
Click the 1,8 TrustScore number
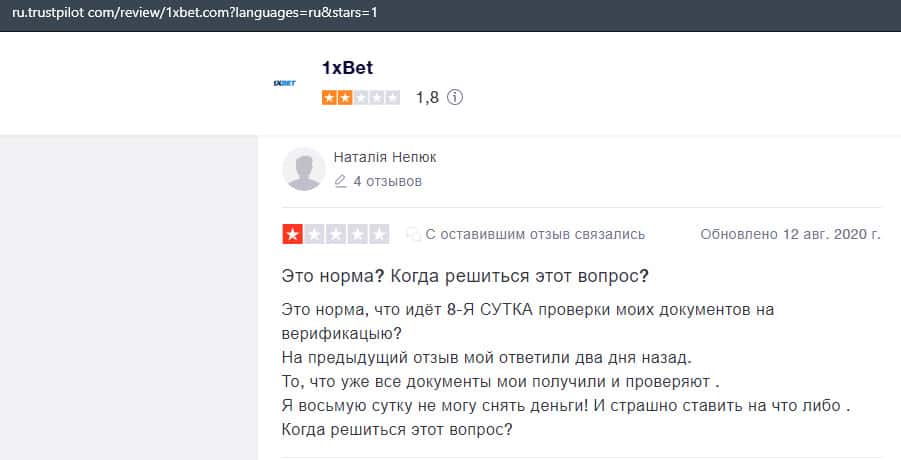(427, 98)
